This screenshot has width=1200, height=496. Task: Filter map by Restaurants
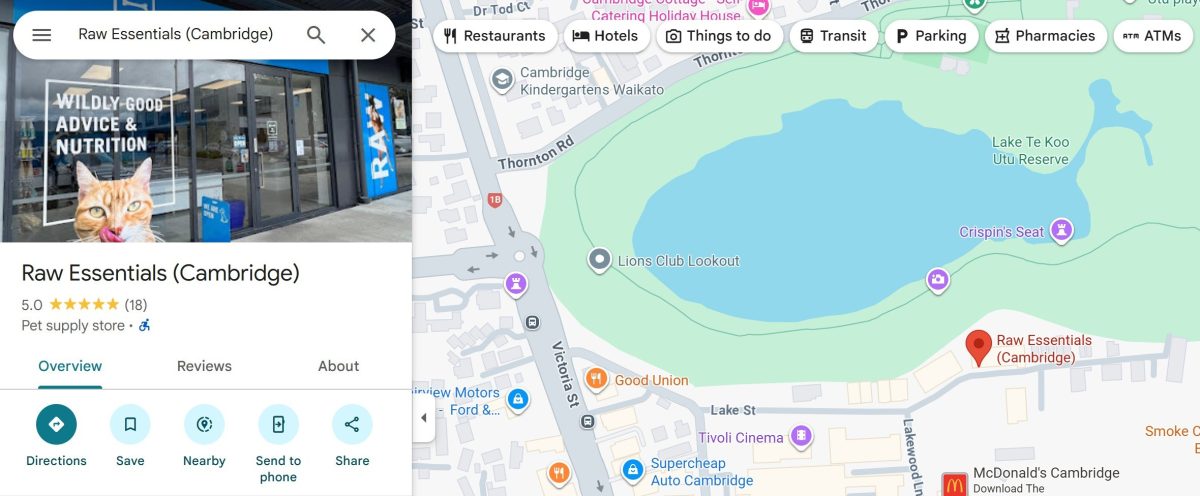point(495,36)
